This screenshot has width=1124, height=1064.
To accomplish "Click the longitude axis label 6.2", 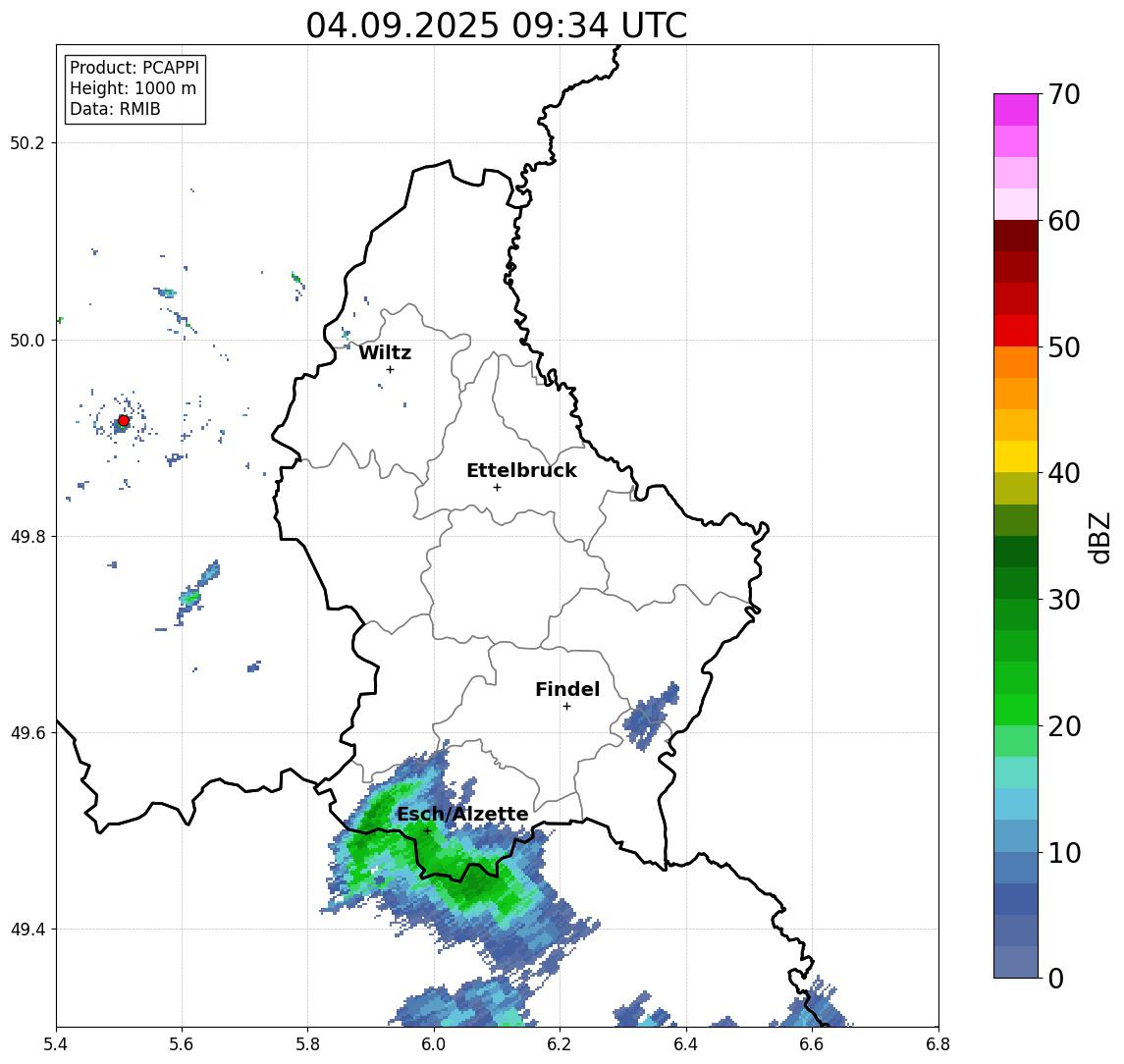I will (x=560, y=1044).
